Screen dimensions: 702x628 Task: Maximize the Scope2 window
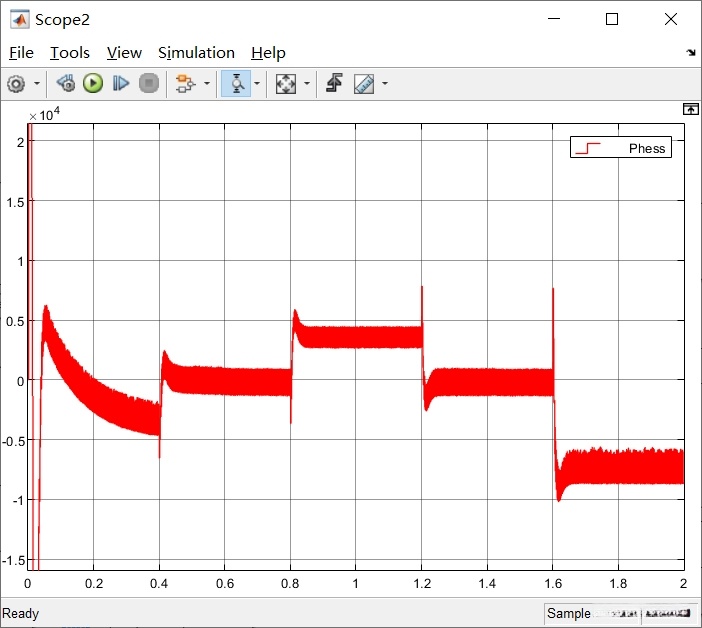(612, 19)
